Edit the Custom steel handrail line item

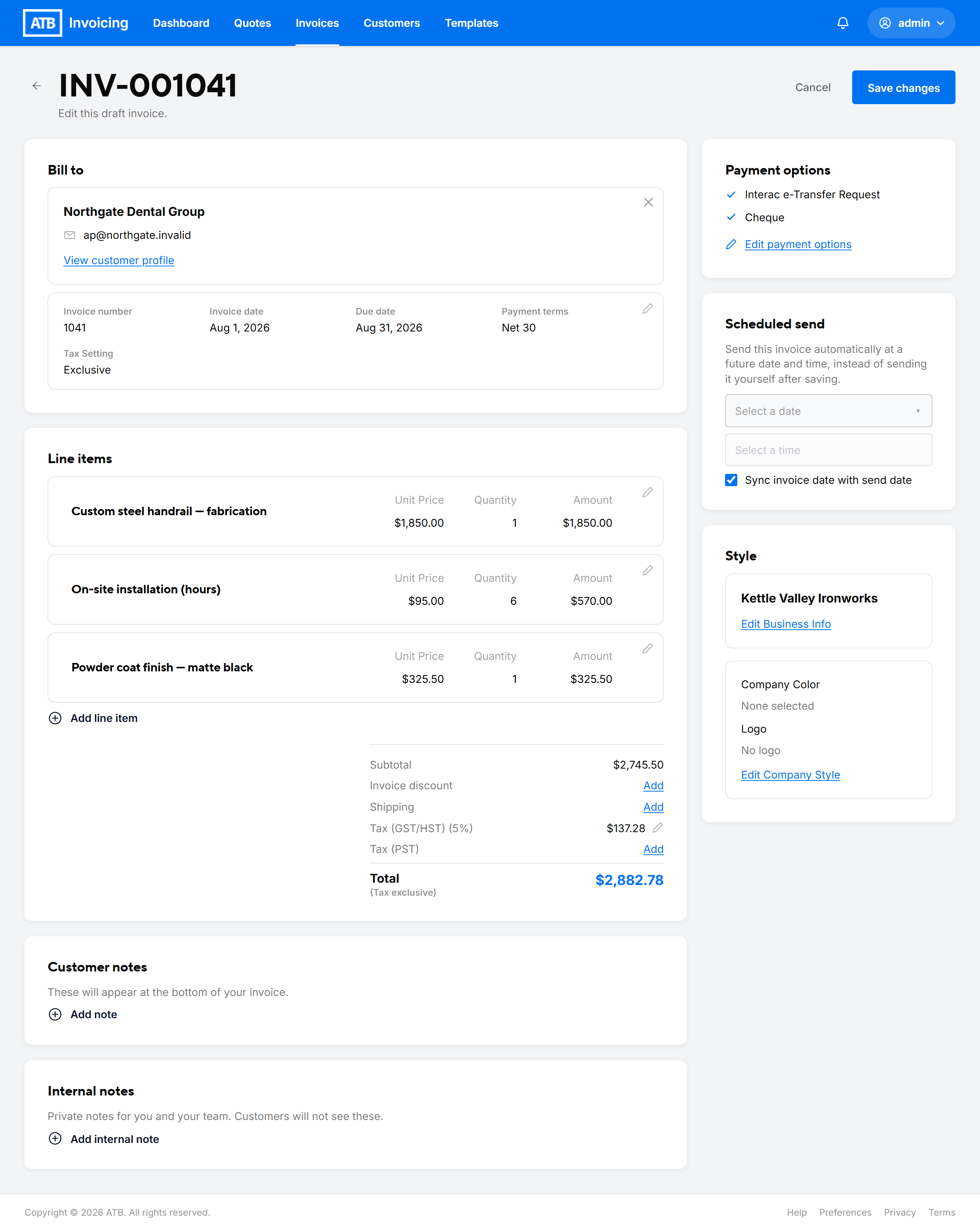click(648, 492)
